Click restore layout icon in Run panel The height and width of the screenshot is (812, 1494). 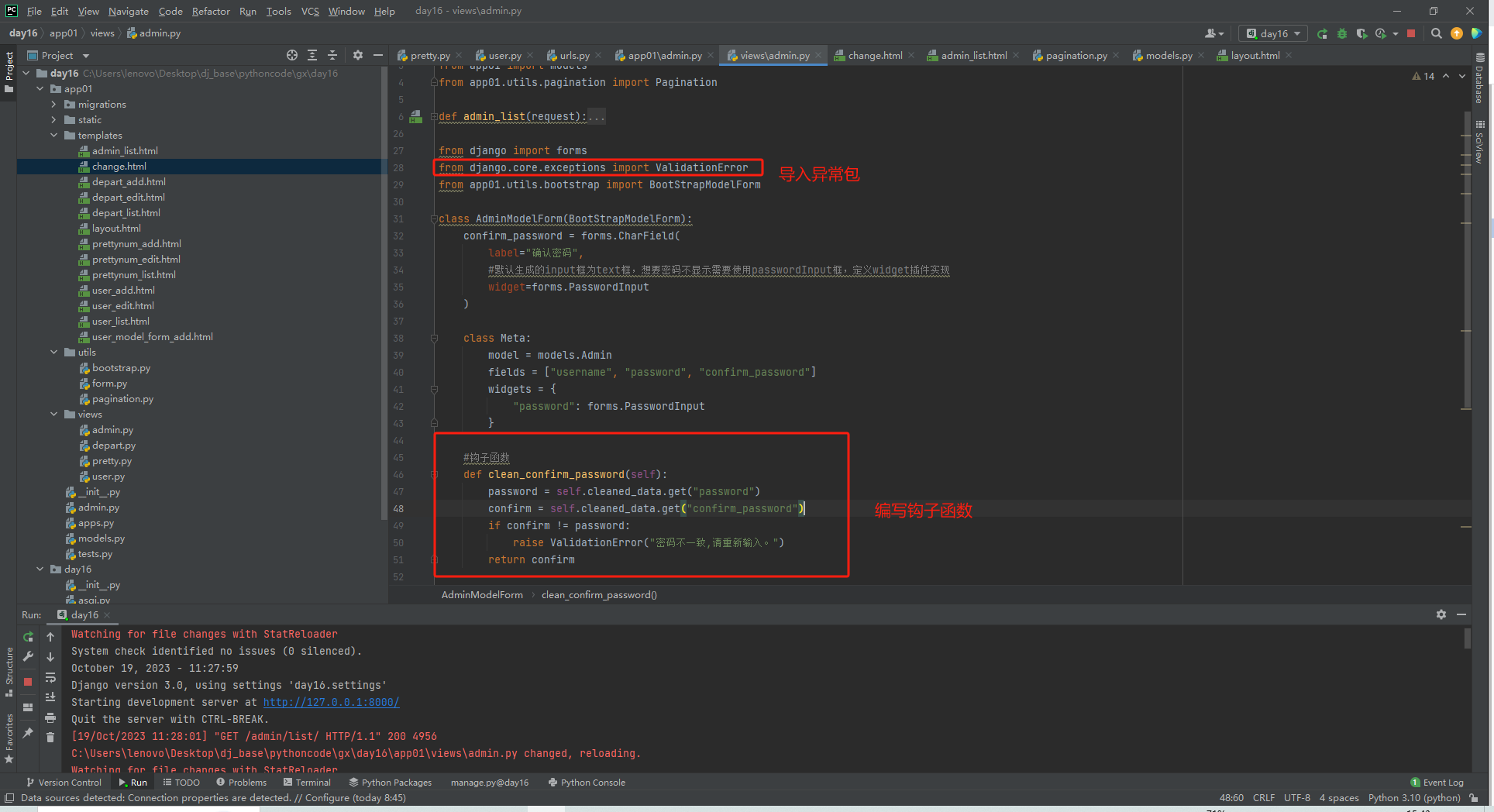(28, 707)
